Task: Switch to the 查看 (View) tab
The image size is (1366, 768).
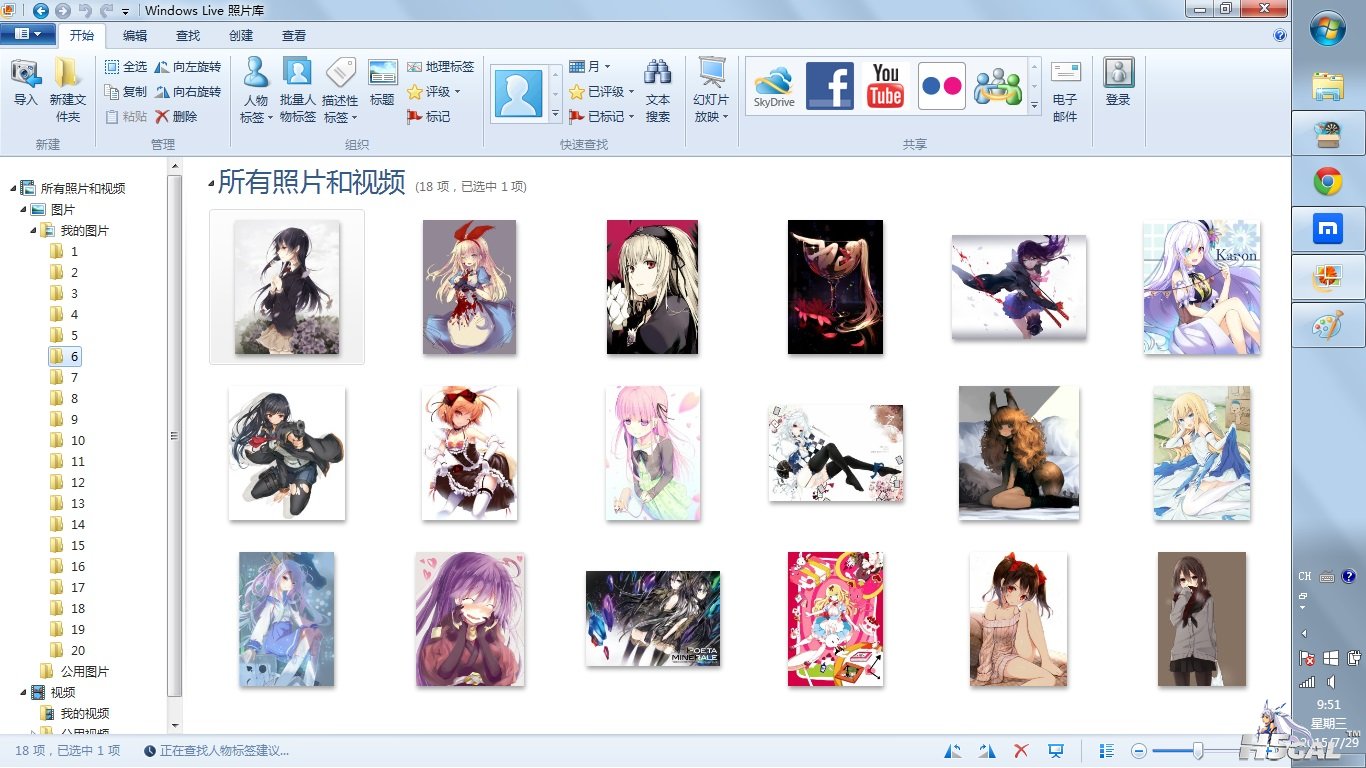Action: 294,36
